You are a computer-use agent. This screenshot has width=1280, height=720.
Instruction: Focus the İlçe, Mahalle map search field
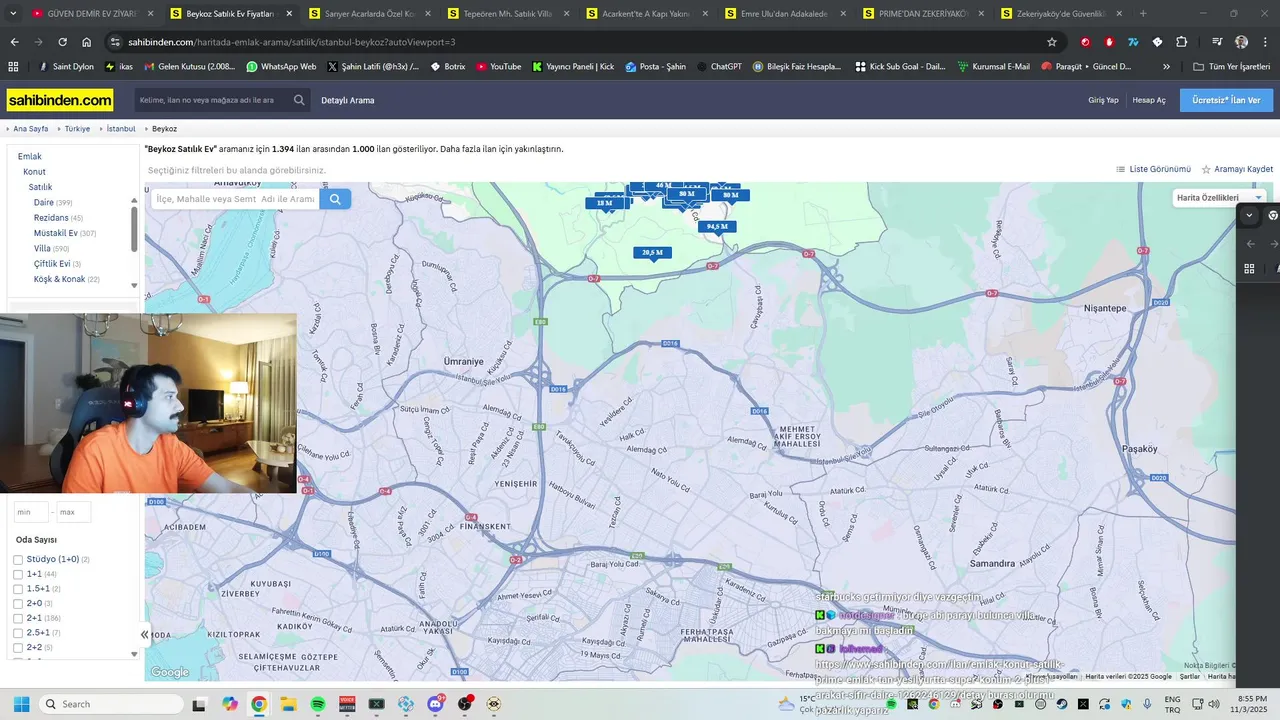[x=236, y=199]
